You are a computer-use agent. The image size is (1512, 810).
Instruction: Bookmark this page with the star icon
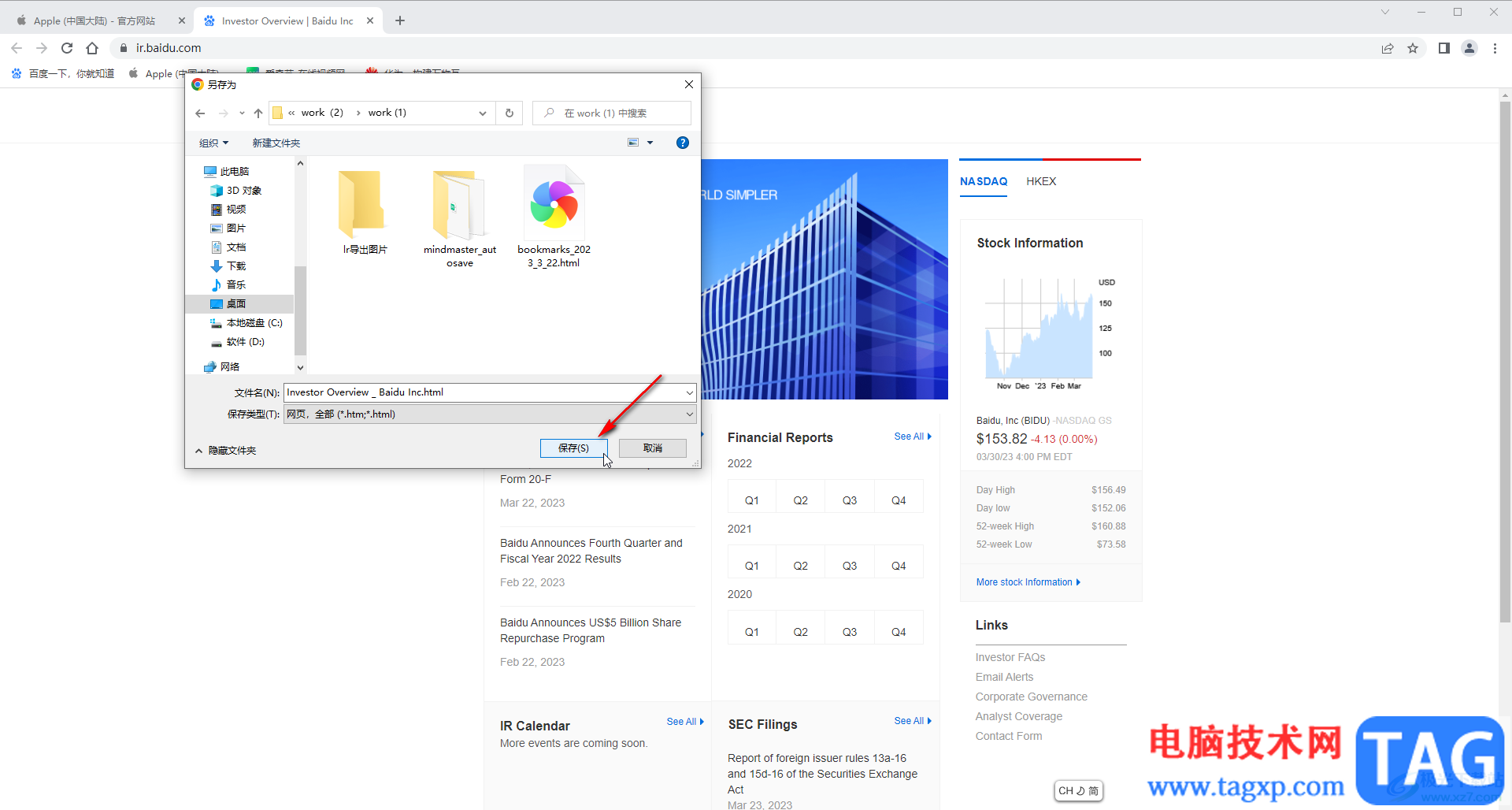pos(1413,48)
